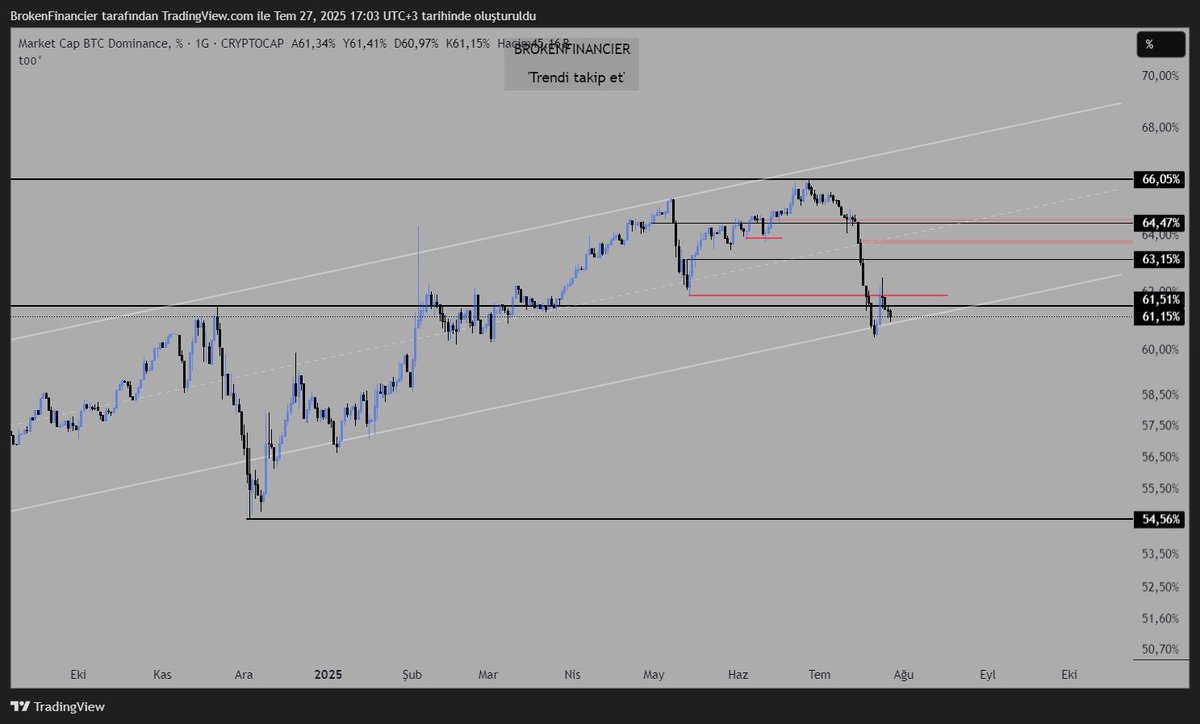1200x724 pixels.
Task: Click the Şub month label
Action: (x=412, y=675)
